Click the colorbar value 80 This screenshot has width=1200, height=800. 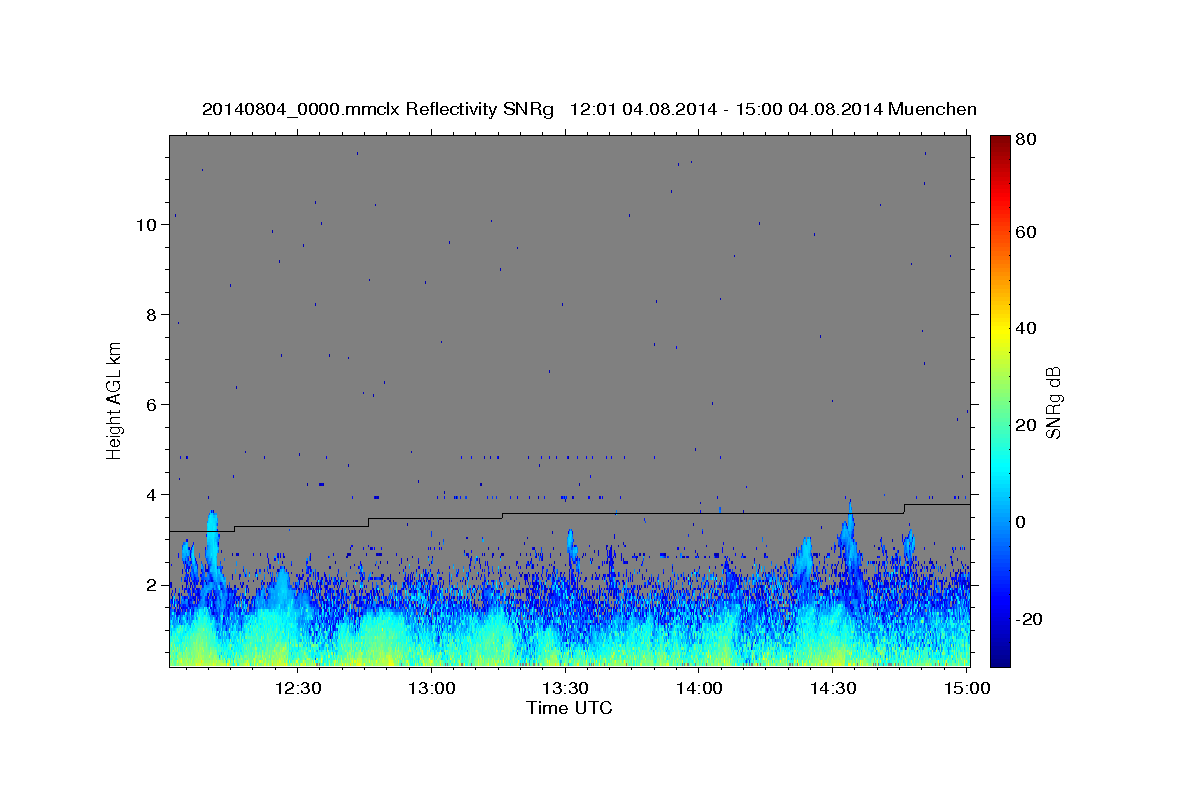point(1027,140)
